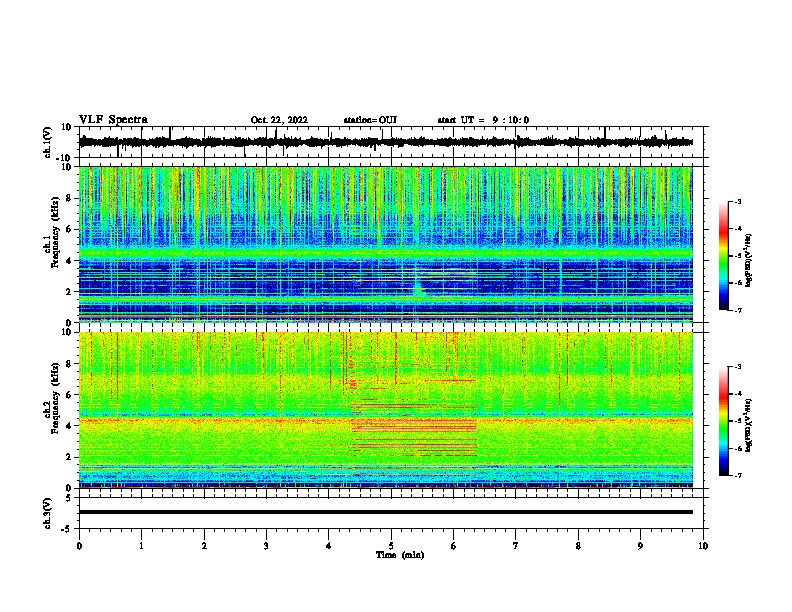This screenshot has width=792, height=612.
Task: Click the ch.1 spectrogram "4" kHz tick label
Action: [x=69, y=261]
